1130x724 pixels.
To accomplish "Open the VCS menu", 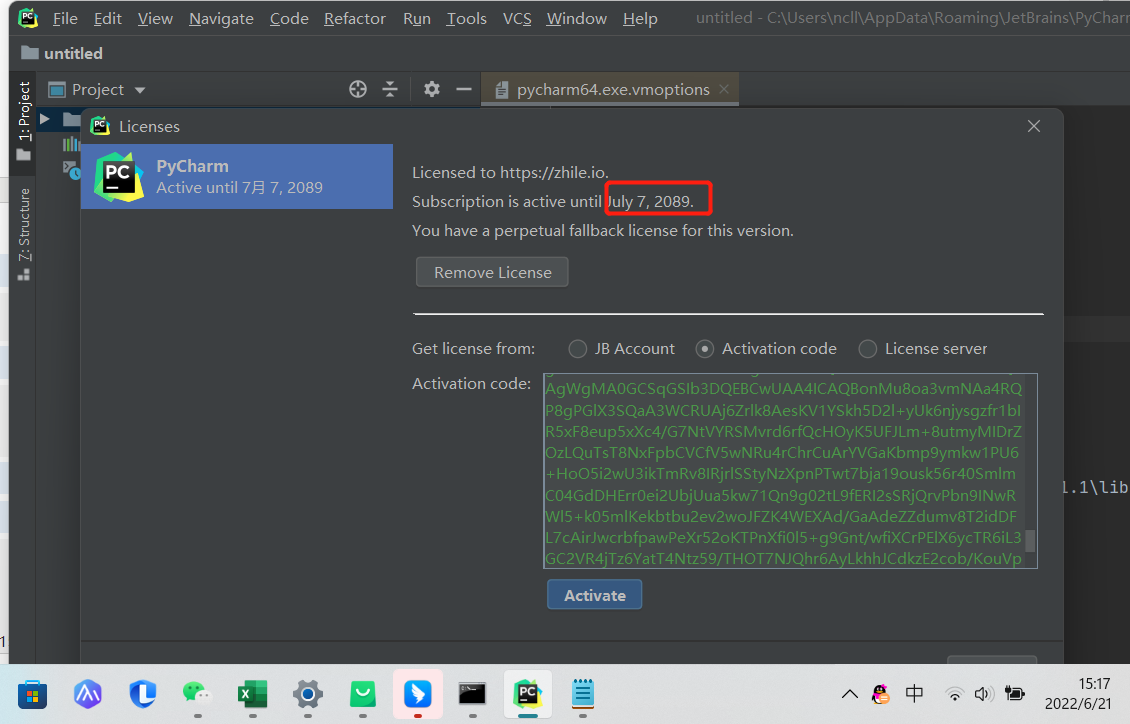I will coord(517,19).
